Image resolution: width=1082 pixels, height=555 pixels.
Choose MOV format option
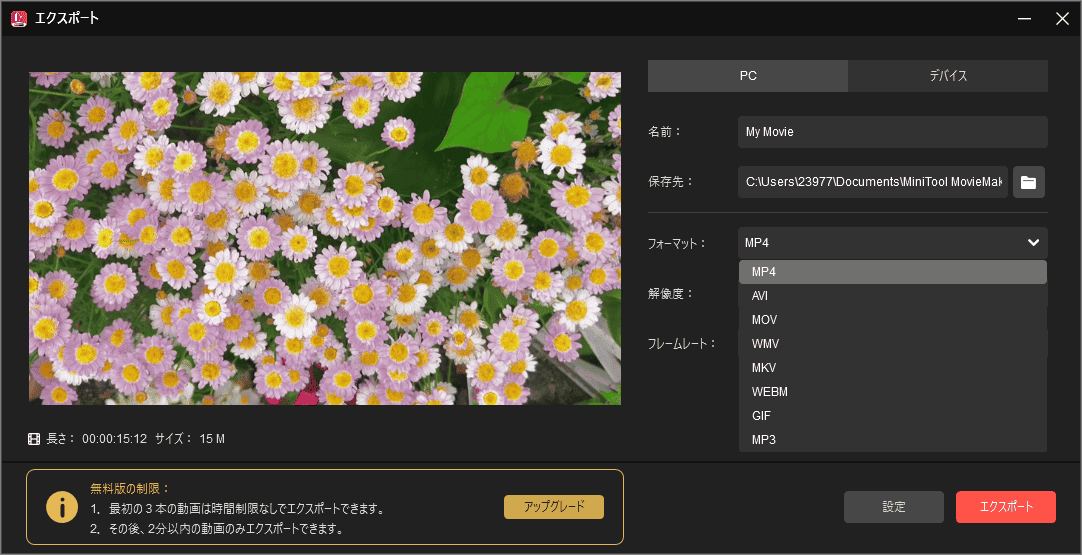point(892,320)
